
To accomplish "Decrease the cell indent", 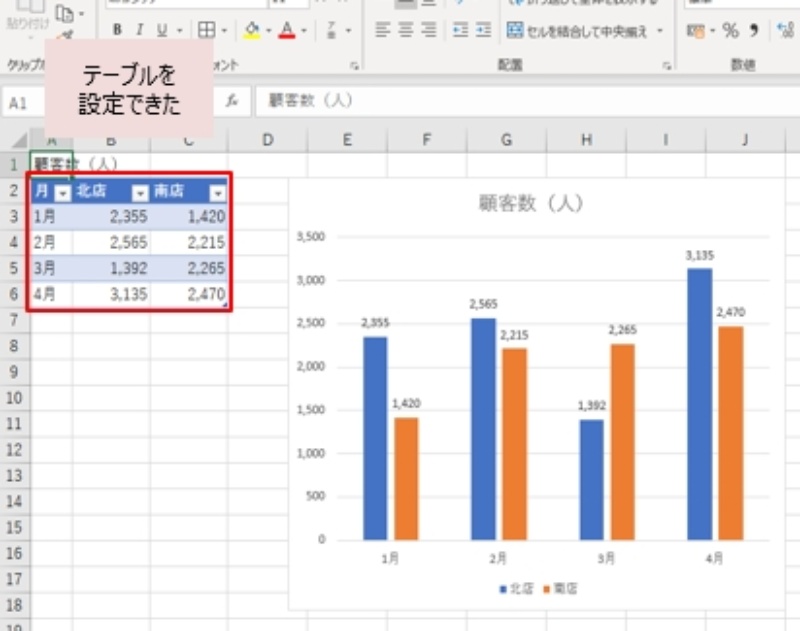I will coord(460,30).
